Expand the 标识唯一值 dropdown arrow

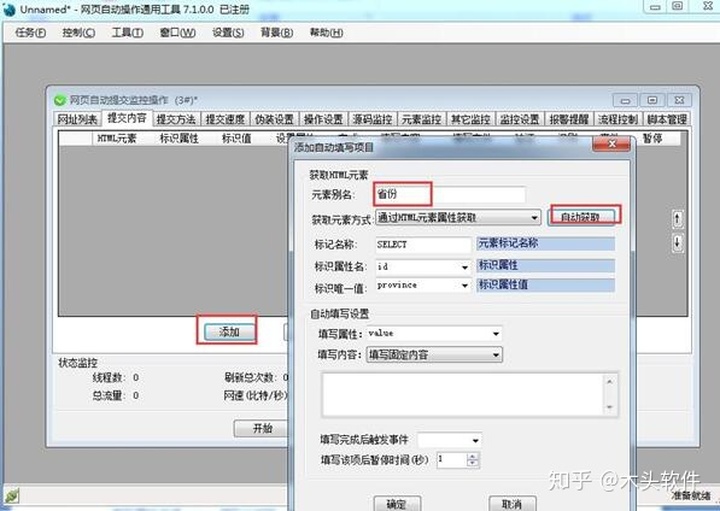coord(465,286)
